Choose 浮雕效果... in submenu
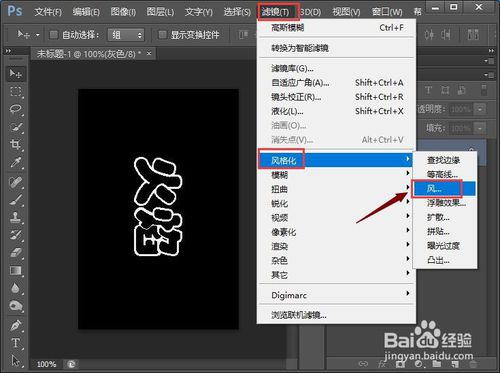 (x=445, y=203)
